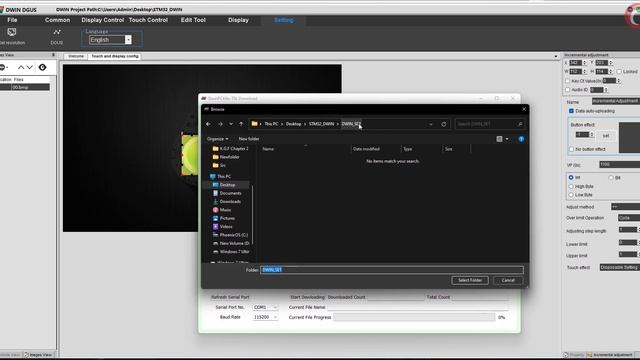Image resolution: width=640 pixels, height=360 pixels.
Task: Click the yellow folder icon in address bar
Action: [x=254, y=124]
